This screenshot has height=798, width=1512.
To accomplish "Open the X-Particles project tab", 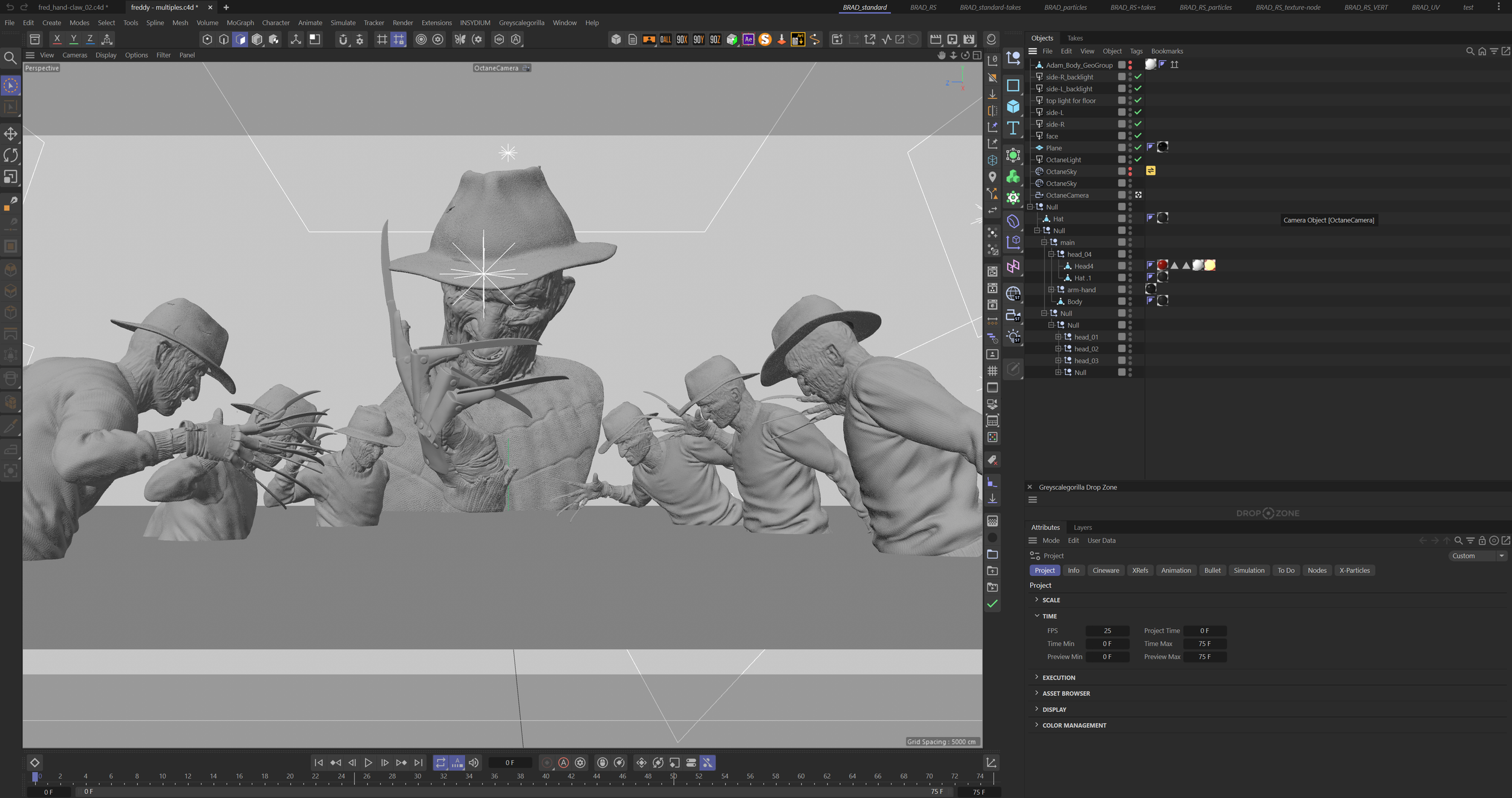I will pos(1354,571).
